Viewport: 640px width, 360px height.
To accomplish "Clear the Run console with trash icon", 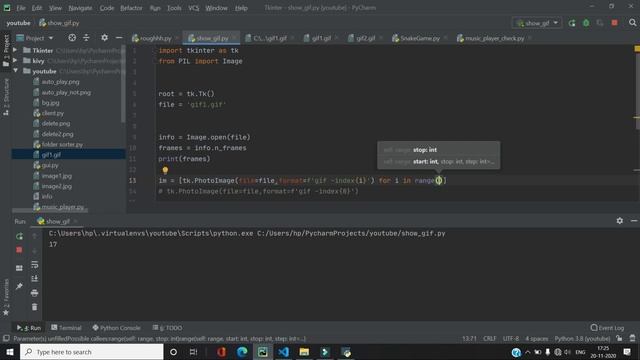I will pos(35,307).
